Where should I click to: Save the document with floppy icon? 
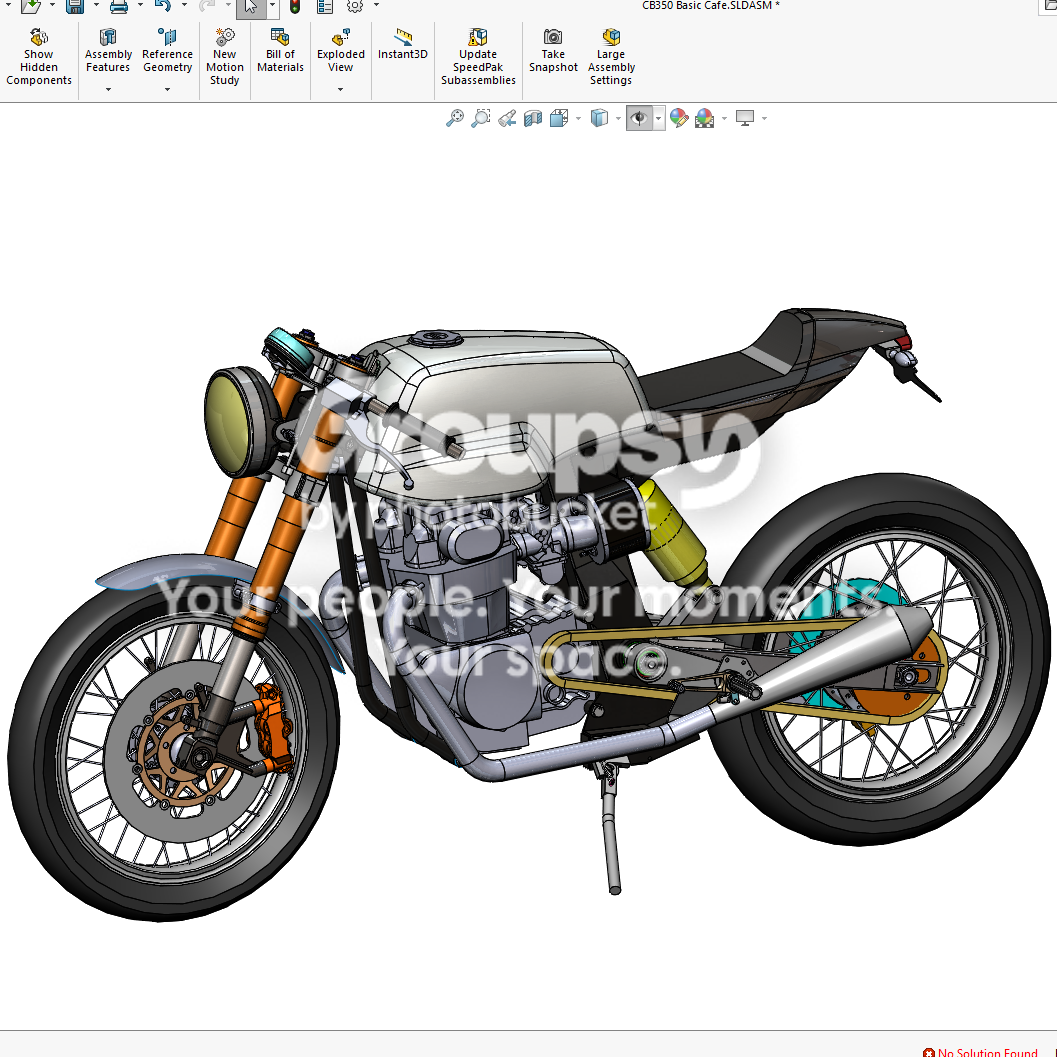coord(75,7)
